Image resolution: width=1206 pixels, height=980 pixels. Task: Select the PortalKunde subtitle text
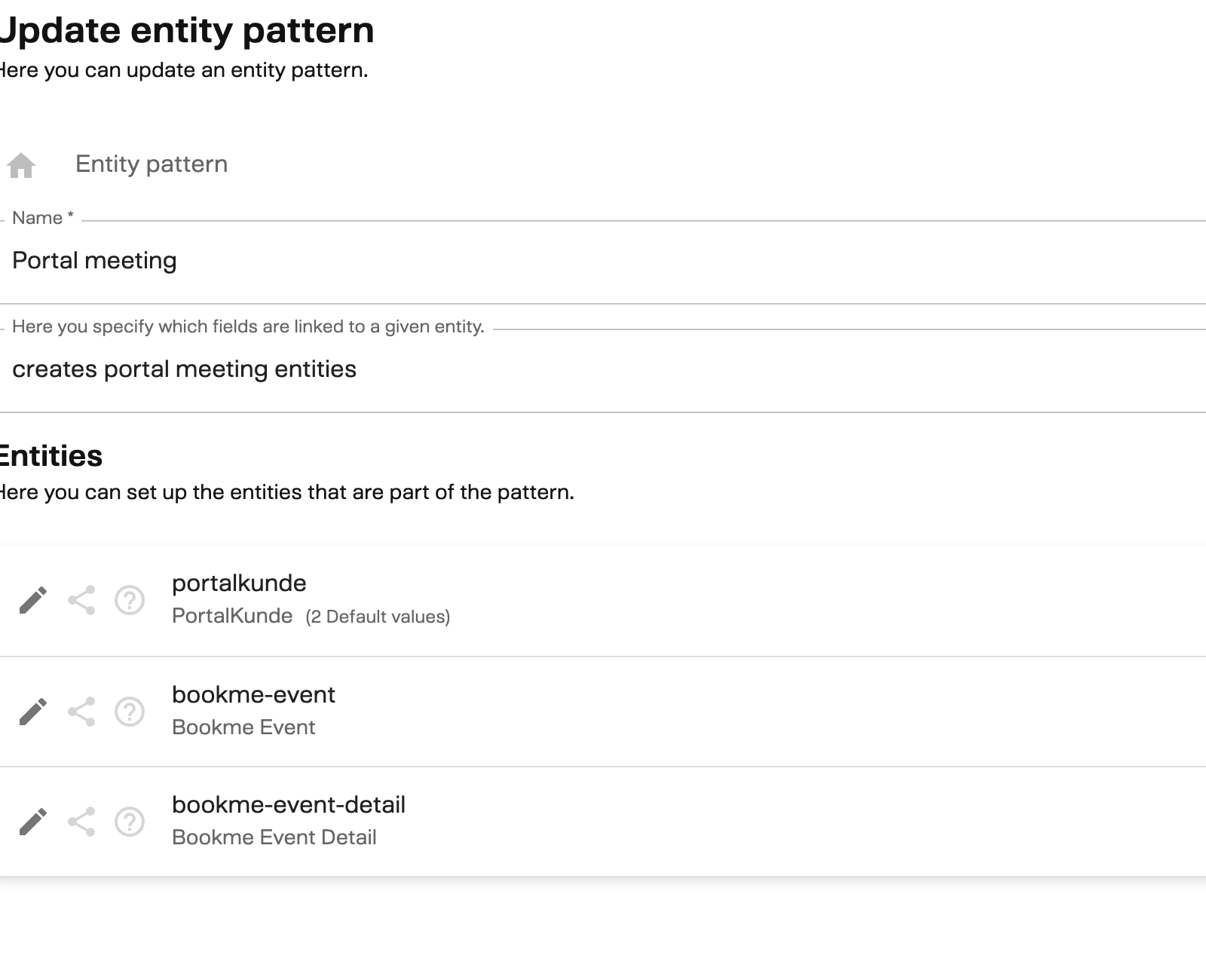click(x=232, y=615)
